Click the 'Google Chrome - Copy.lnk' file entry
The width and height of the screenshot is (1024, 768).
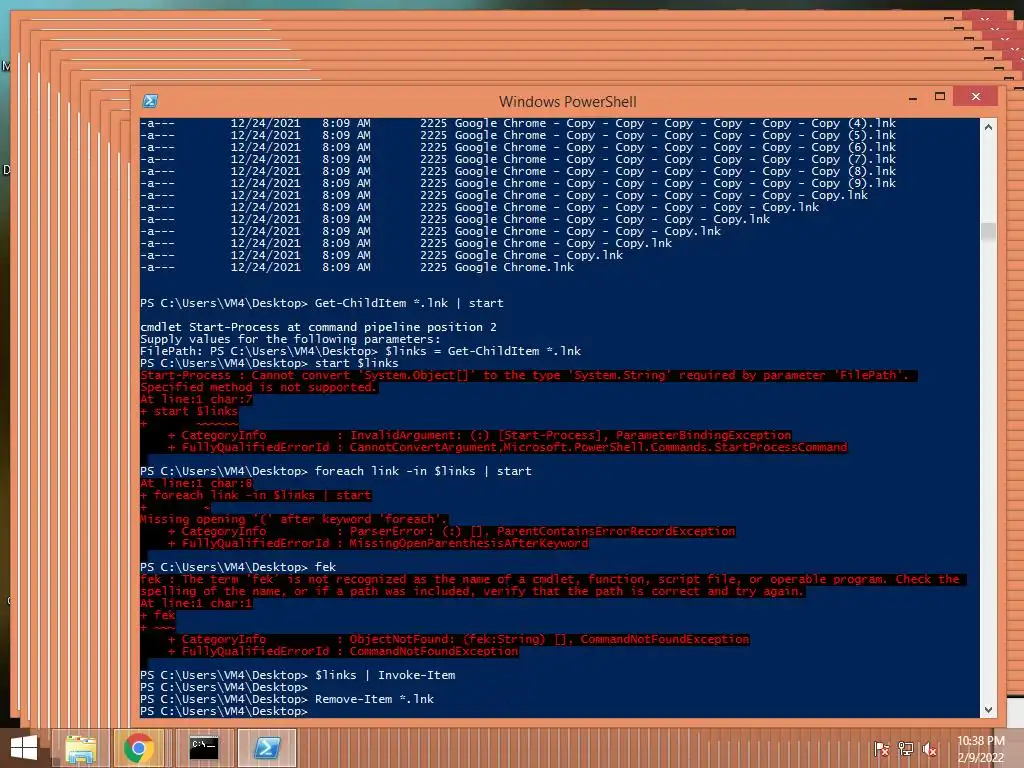(539, 255)
